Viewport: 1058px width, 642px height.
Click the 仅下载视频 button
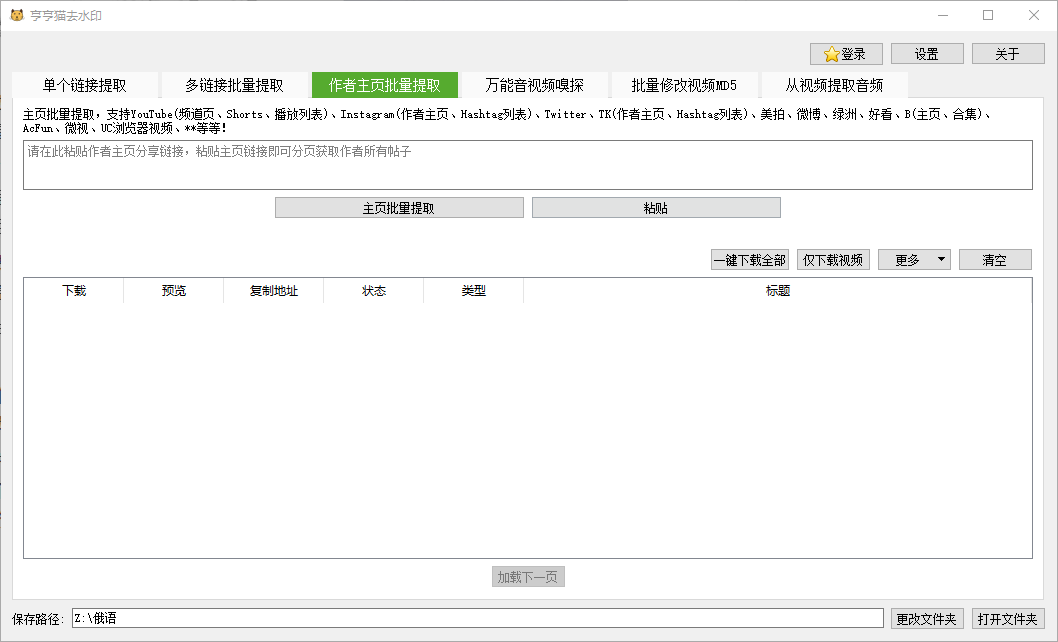pyautogui.click(x=833, y=258)
